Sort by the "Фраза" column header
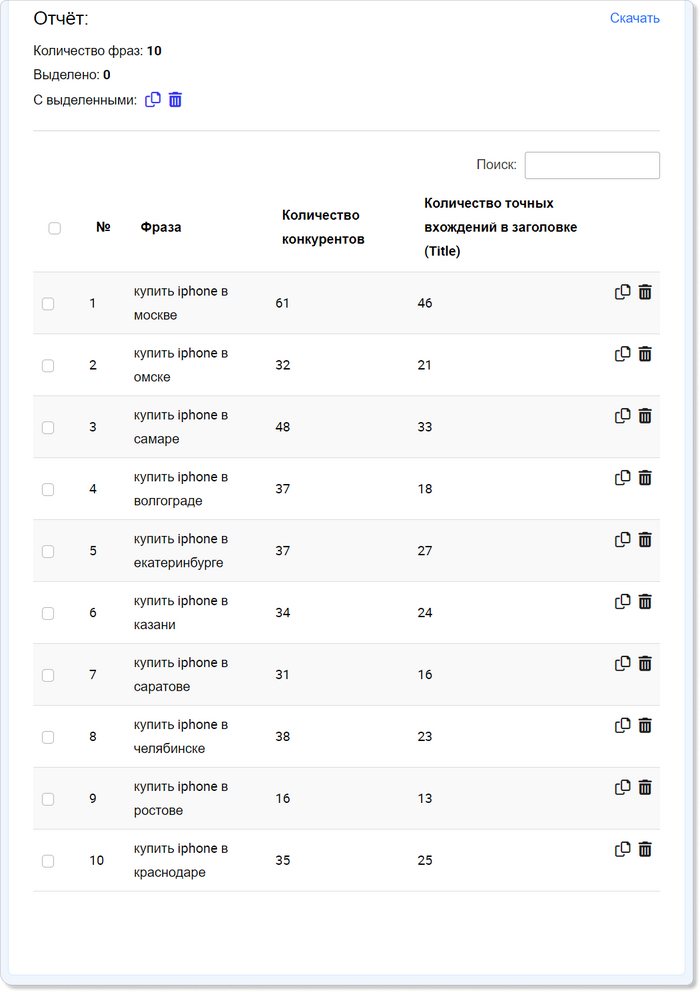Viewport: 700px width, 992px height. click(161, 227)
